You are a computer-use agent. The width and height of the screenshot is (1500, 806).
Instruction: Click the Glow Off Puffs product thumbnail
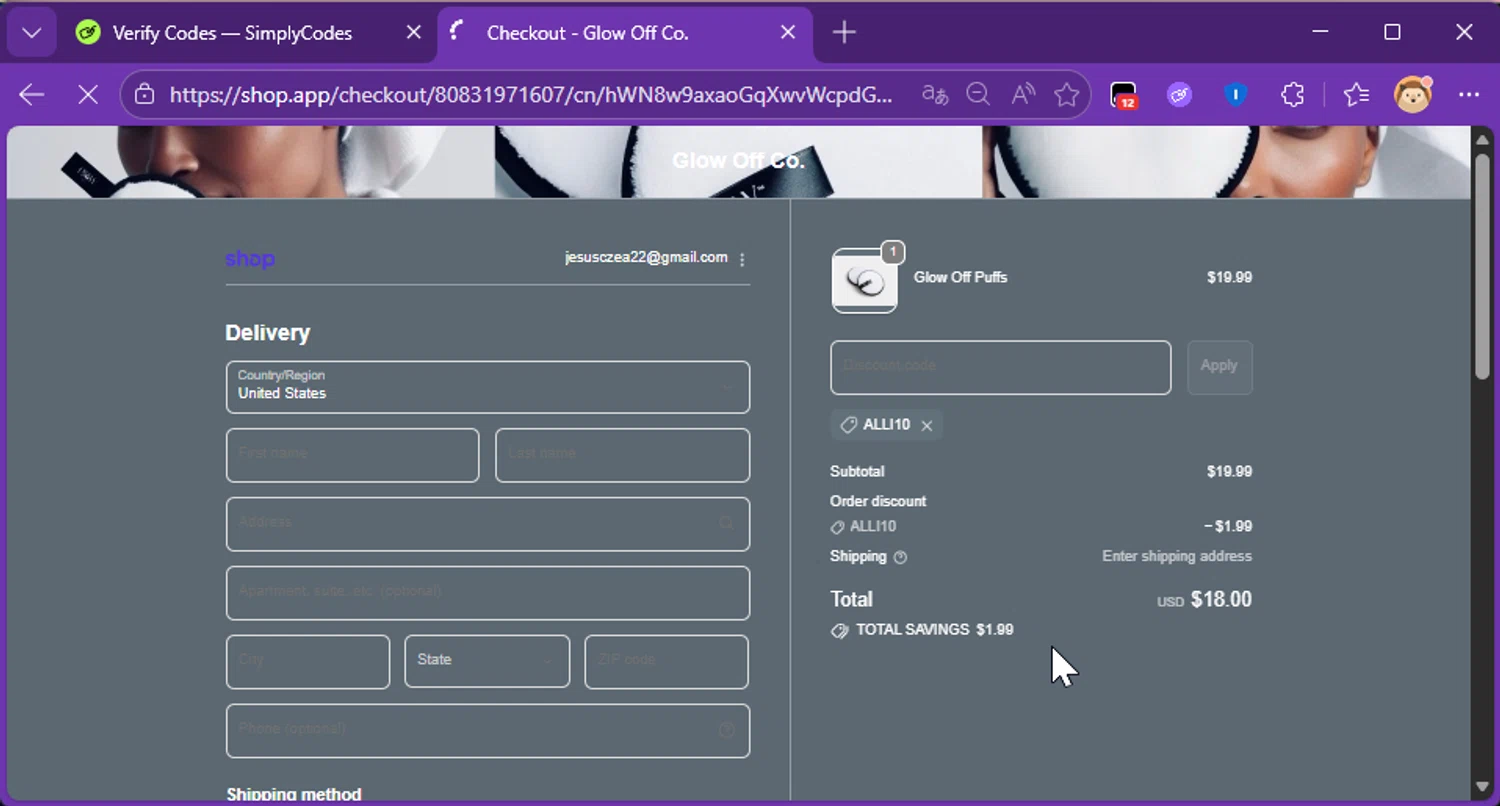(x=864, y=281)
